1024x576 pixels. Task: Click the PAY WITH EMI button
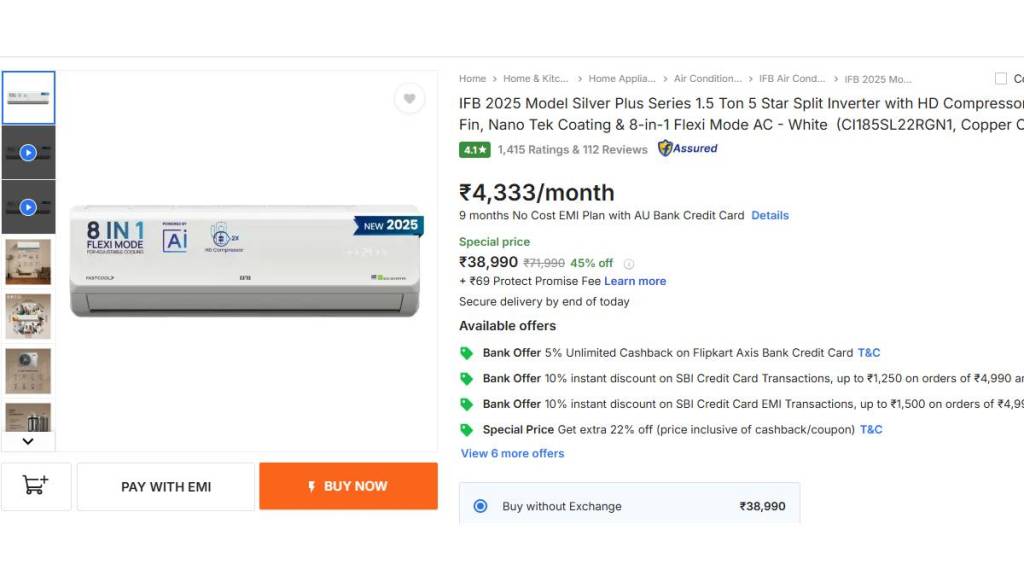[x=166, y=486]
